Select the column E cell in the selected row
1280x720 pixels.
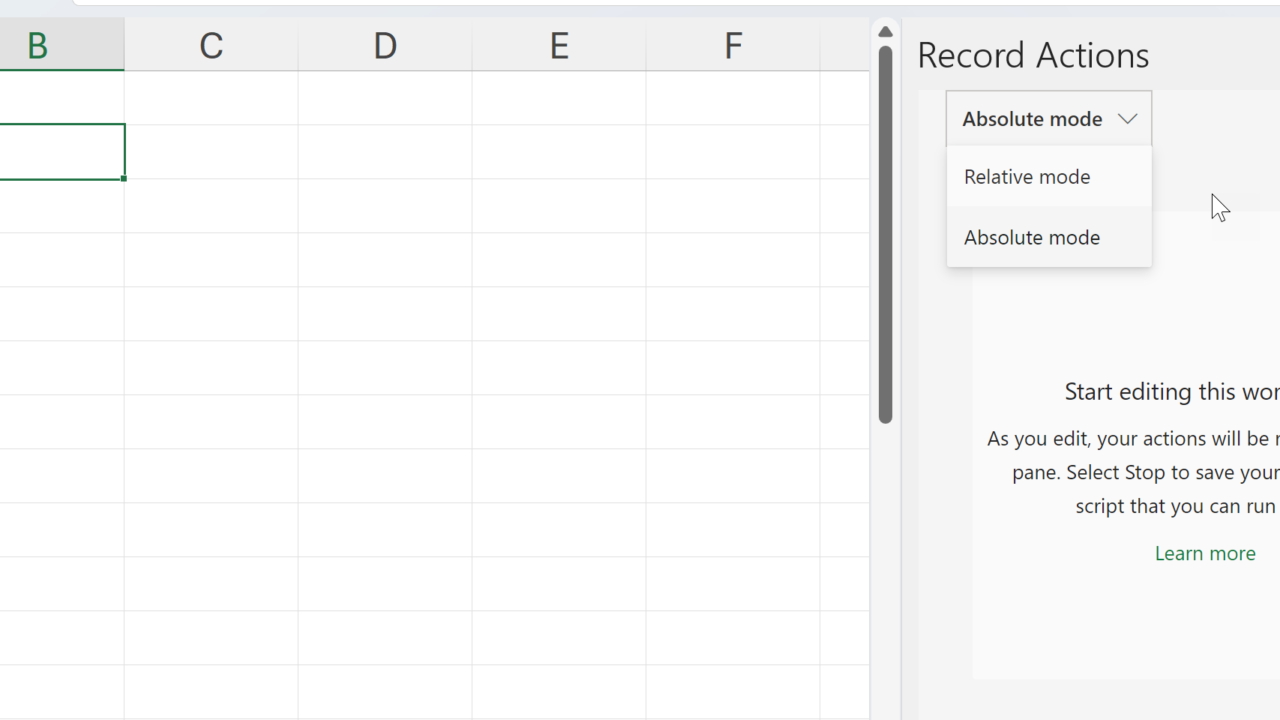pos(559,152)
